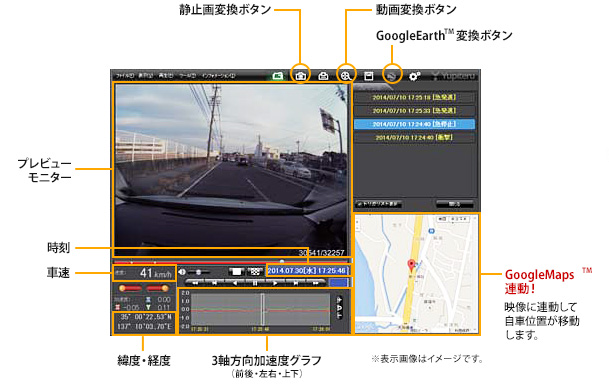The height and width of the screenshot is (388, 609).
Task: Click the next file playback button
Action: (x=295, y=283)
